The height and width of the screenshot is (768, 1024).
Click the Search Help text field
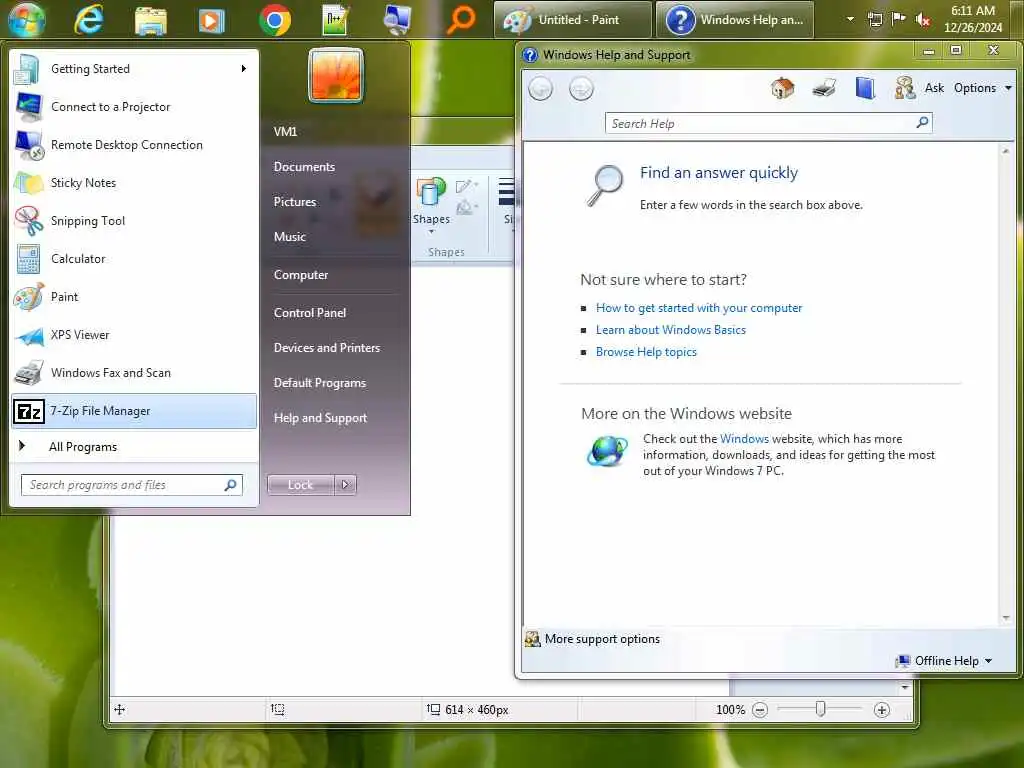762,123
